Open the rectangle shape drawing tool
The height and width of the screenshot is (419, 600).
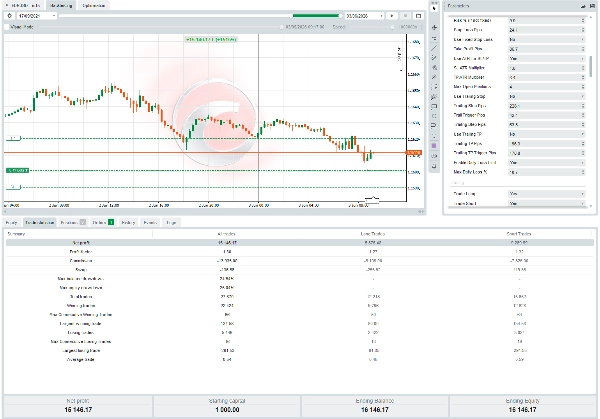434,106
